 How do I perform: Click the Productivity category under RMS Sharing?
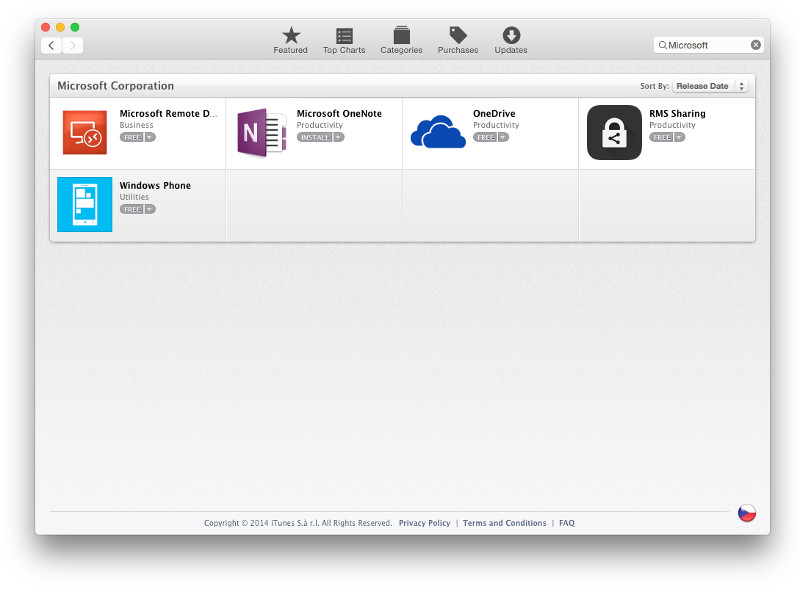point(672,125)
